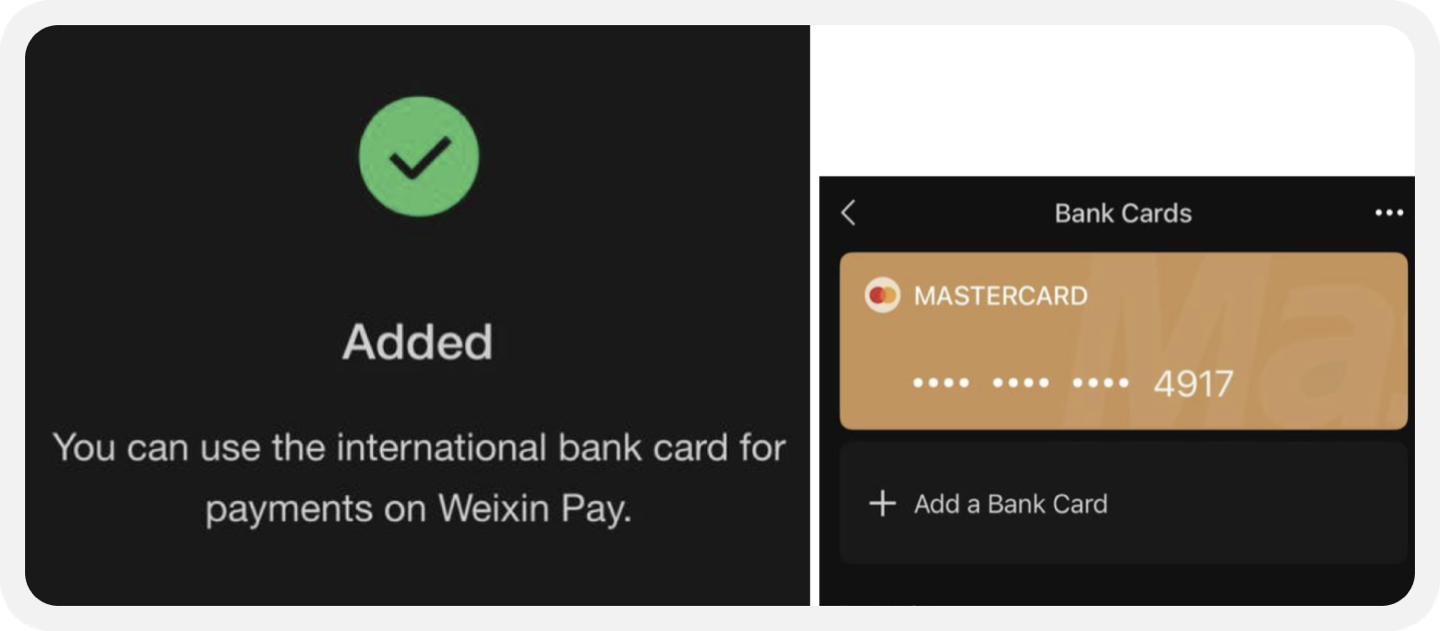Image resolution: width=1440 pixels, height=631 pixels.
Task: Click empty area of Add Bank Card row
Action: pos(1260,504)
